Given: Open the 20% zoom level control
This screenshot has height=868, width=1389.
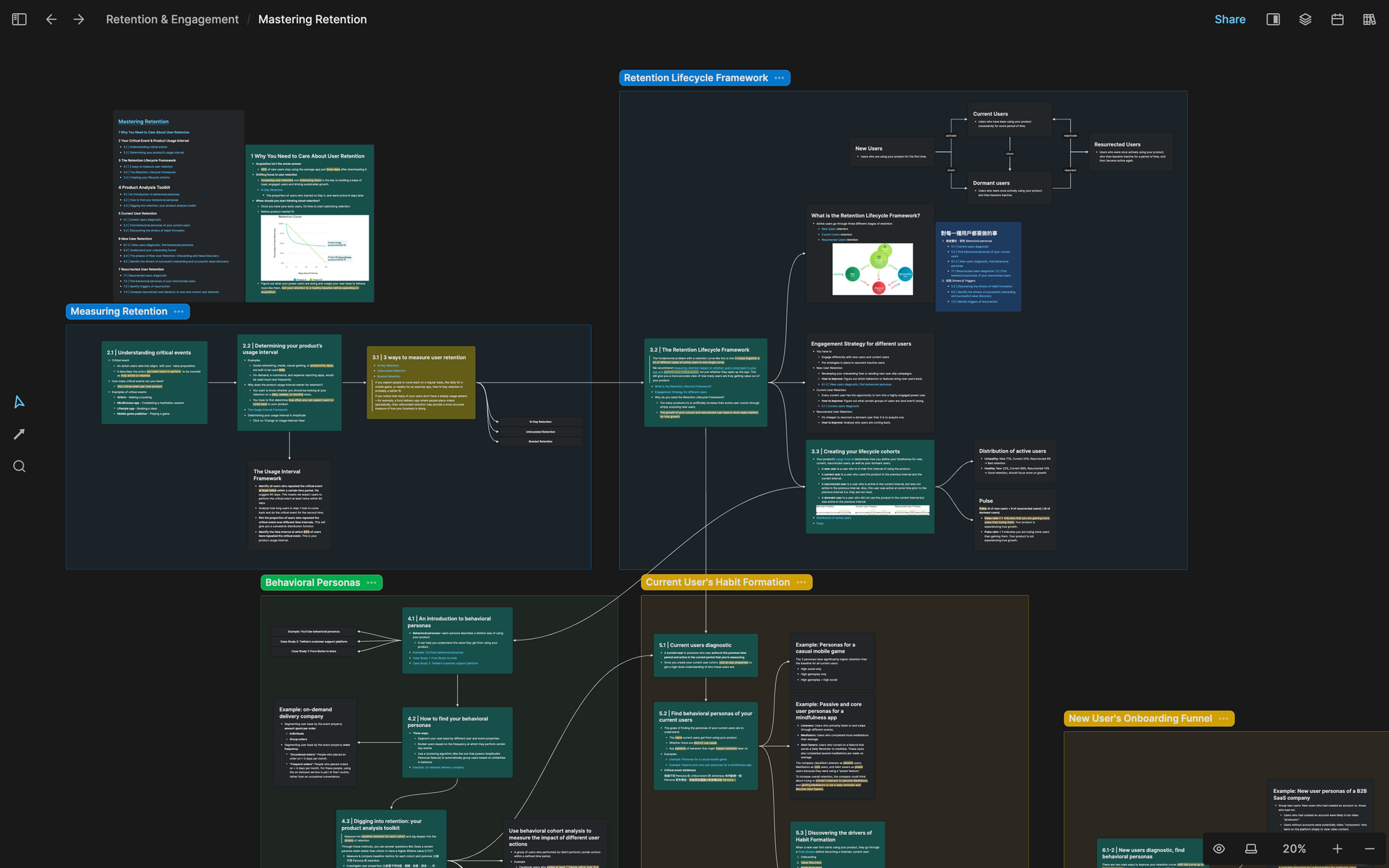Looking at the screenshot, I should click(x=1294, y=849).
